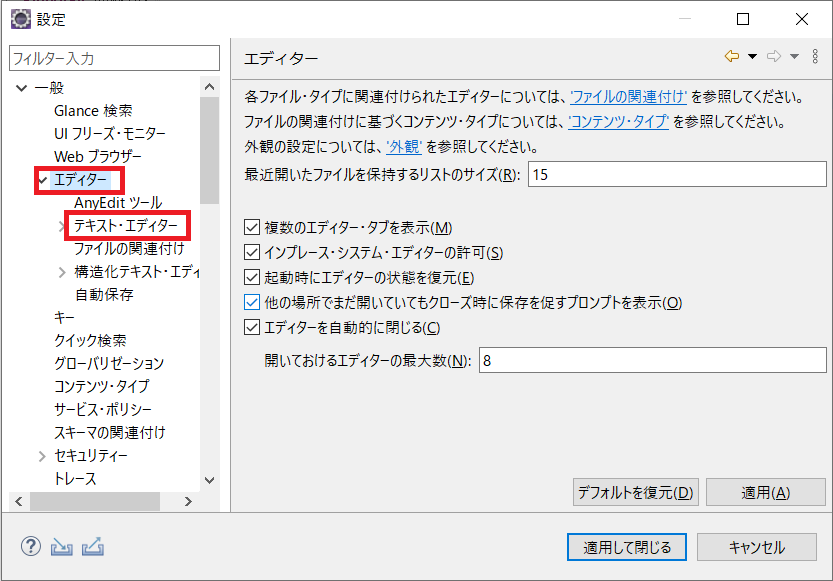The height and width of the screenshot is (581, 833).
Task: Select トレース in the tree
Action: [75, 479]
